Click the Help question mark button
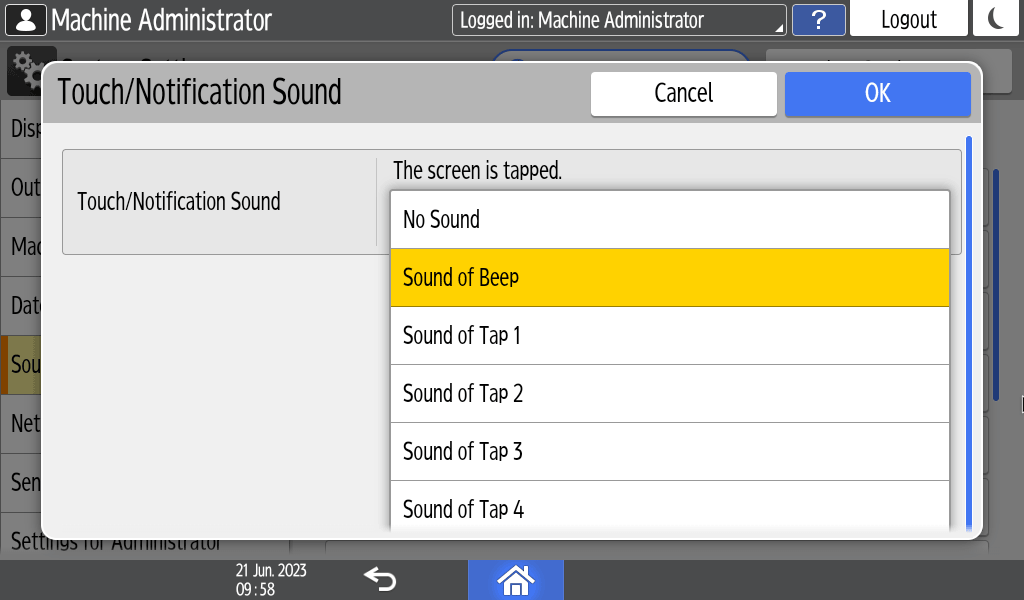 818,20
